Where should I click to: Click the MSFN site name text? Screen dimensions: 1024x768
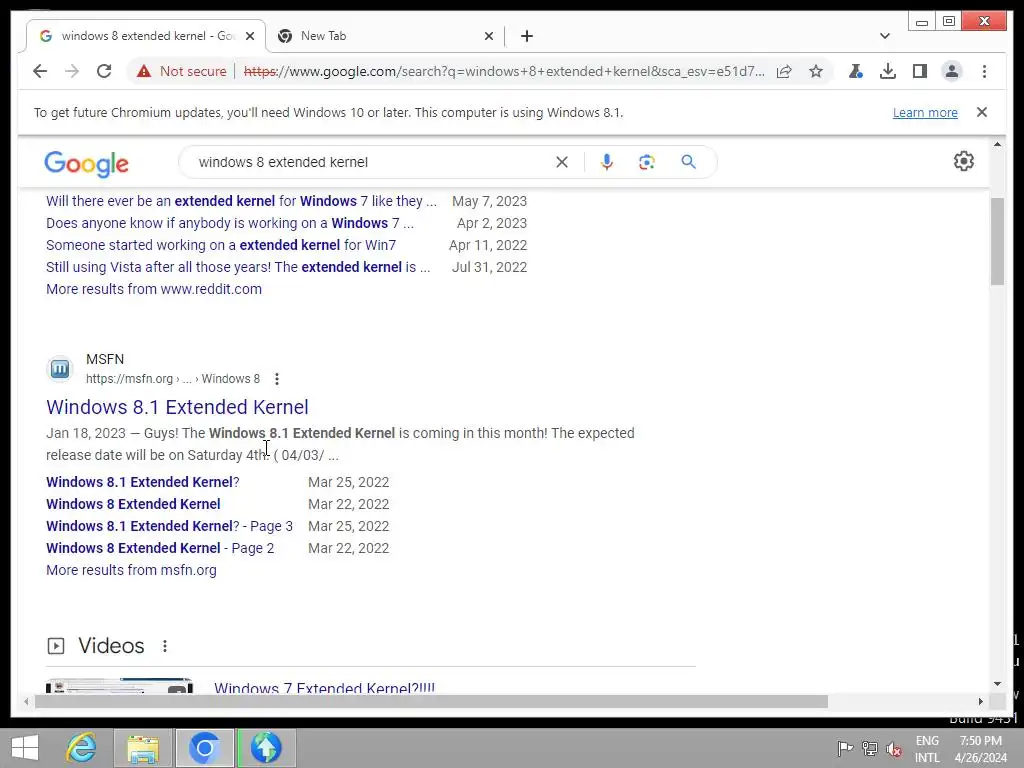pyautogui.click(x=104, y=359)
